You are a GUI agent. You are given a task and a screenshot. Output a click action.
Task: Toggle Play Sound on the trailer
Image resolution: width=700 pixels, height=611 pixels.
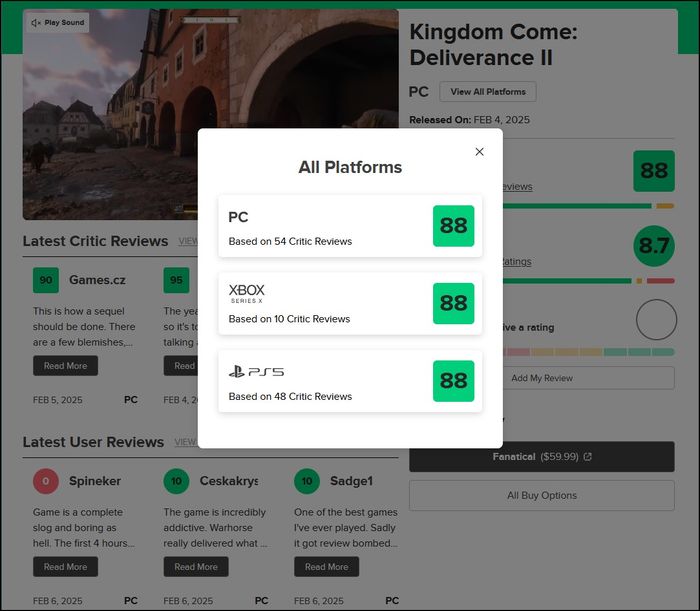click(58, 22)
